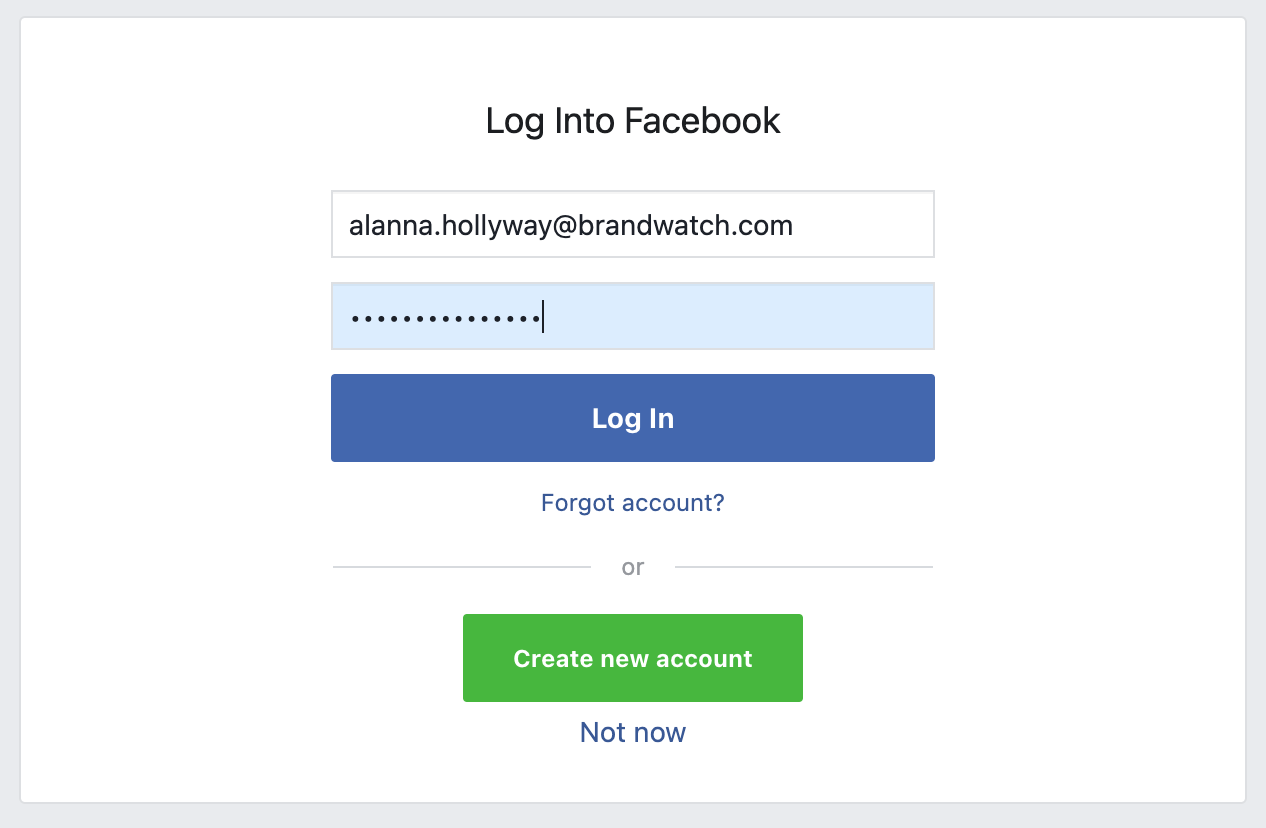The width and height of the screenshot is (1266, 828).
Task: Recover the account via Forgot account?
Action: [632, 502]
